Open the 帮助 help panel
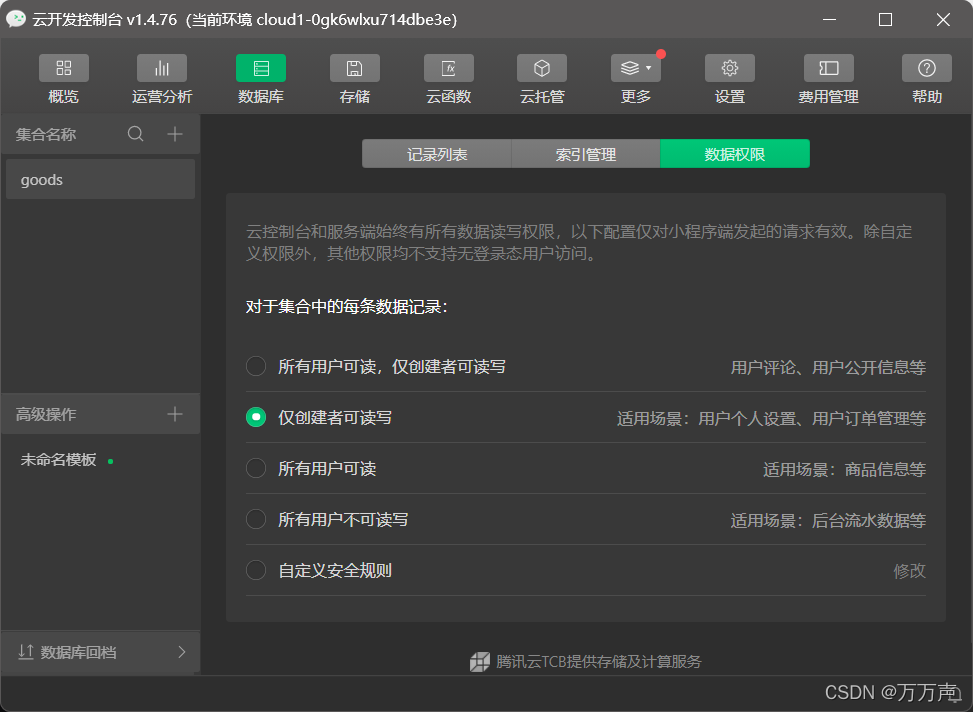The height and width of the screenshot is (712, 973). click(926, 78)
